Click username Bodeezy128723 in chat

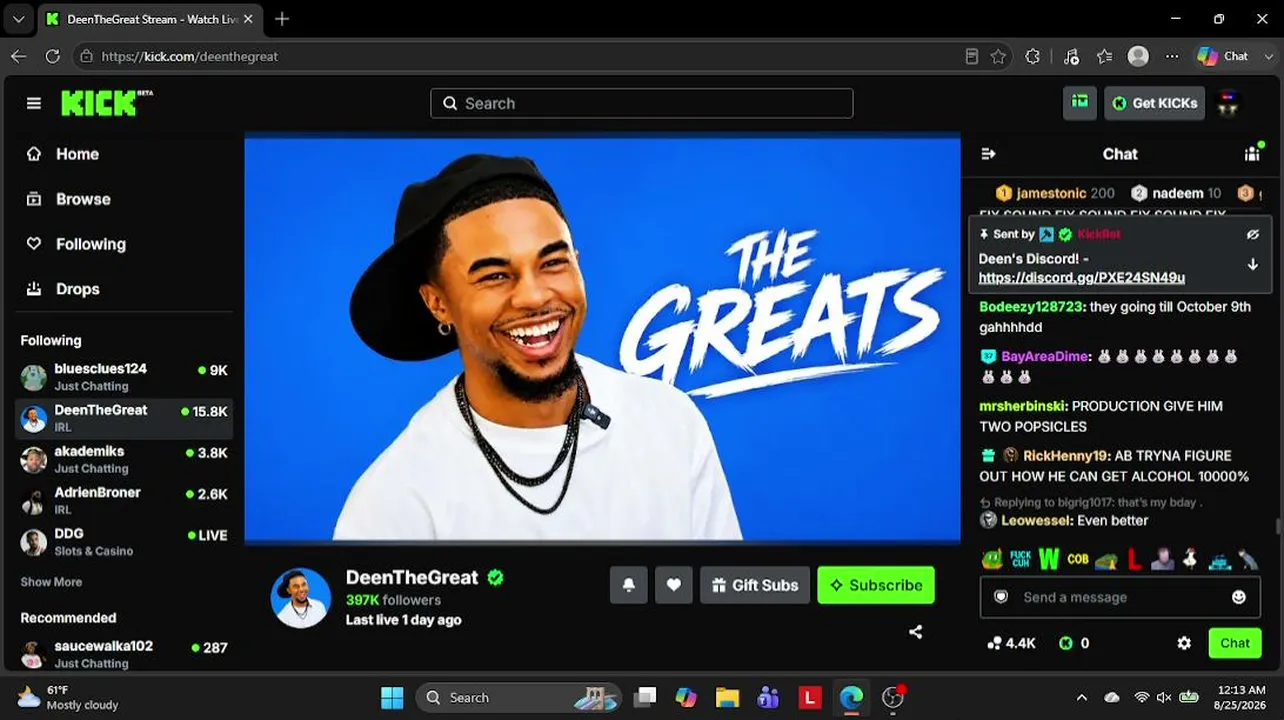(x=1031, y=307)
